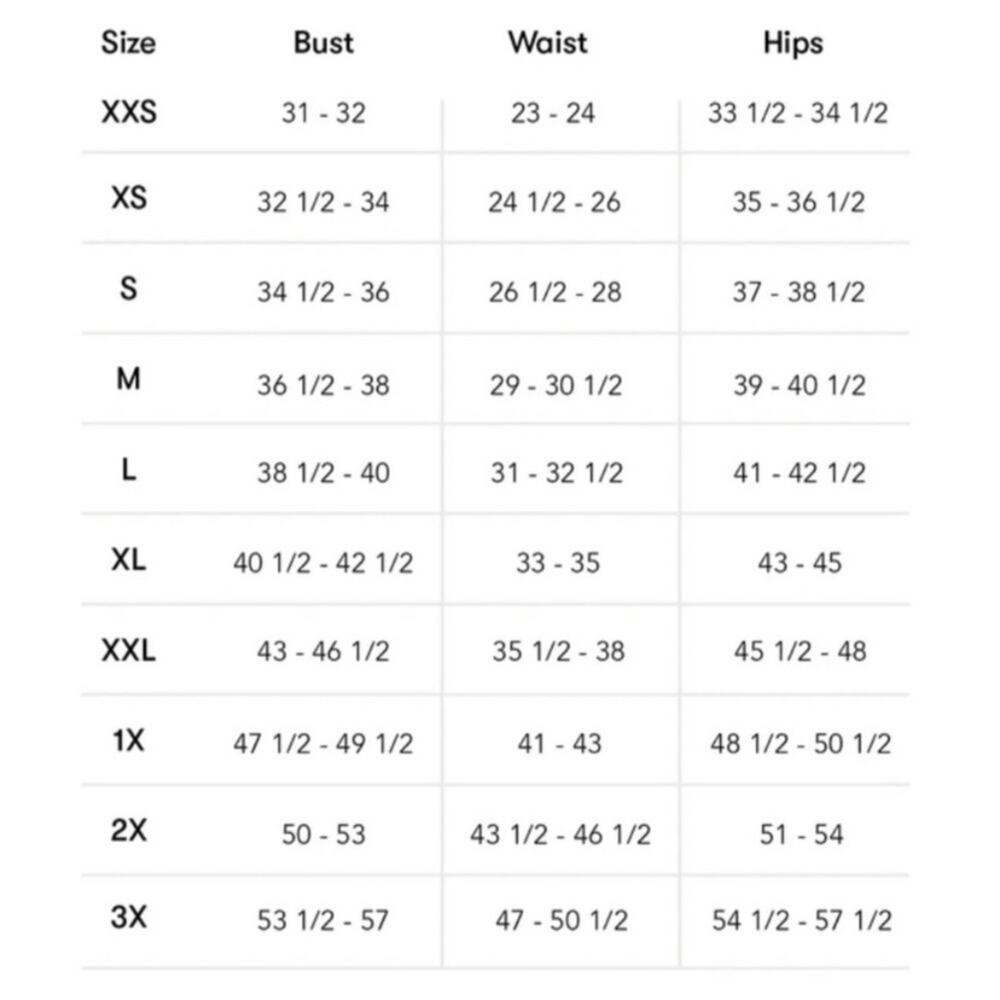Select the S size row label
This screenshot has height=1000, width=1000.
[128, 288]
